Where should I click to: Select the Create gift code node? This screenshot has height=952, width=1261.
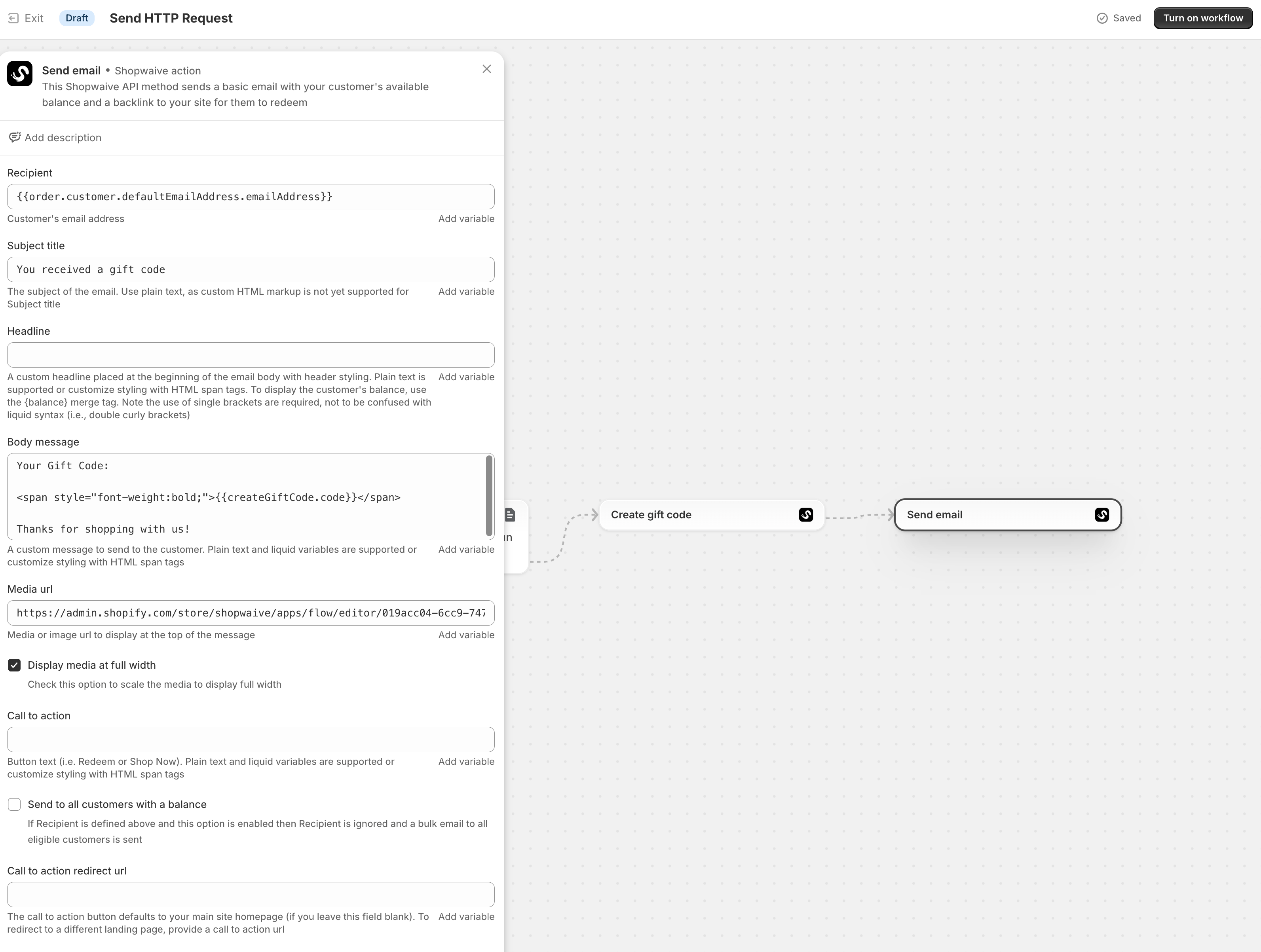click(x=712, y=515)
